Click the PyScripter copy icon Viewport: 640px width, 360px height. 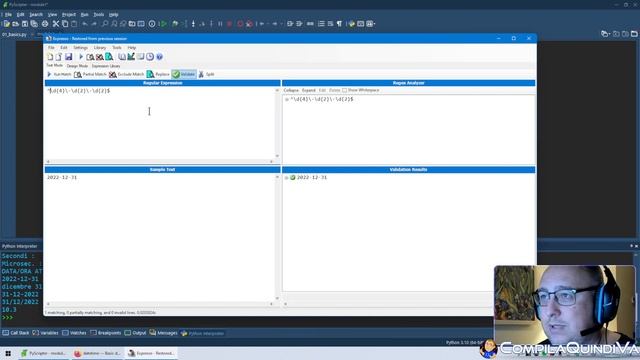65,24
